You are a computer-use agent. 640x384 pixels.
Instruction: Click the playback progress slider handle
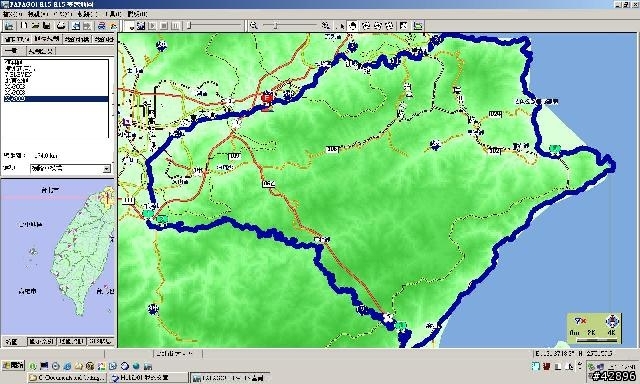coord(189,26)
